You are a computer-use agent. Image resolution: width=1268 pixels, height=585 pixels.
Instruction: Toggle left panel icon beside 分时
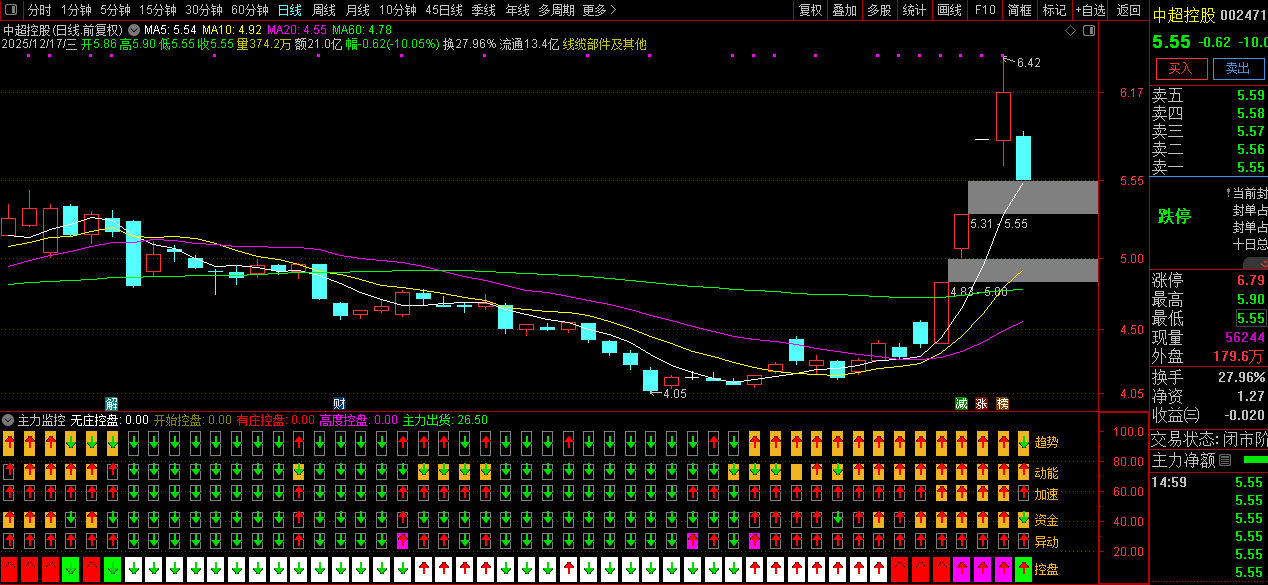10,10
